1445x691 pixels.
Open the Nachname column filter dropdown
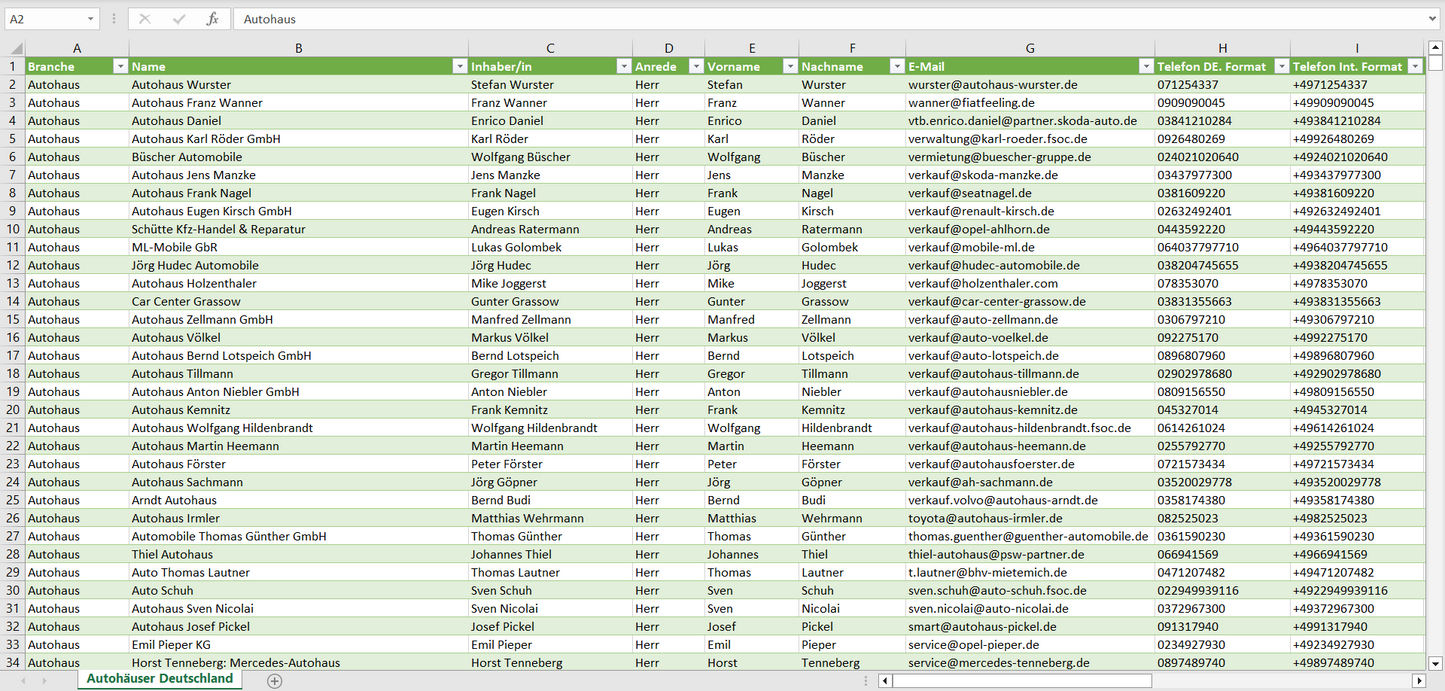click(x=896, y=66)
